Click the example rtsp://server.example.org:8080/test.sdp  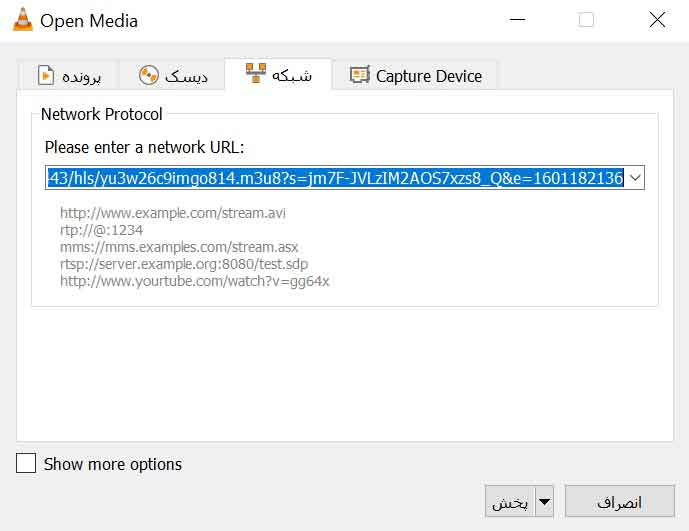(184, 264)
